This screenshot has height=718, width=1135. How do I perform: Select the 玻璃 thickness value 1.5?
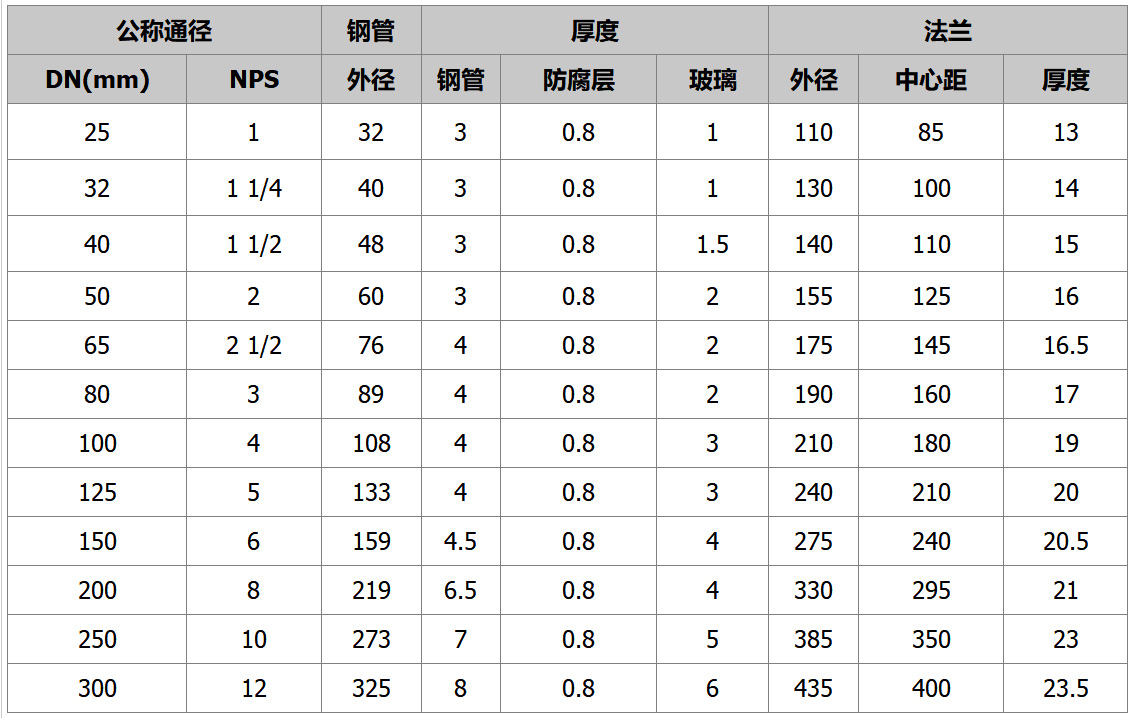point(712,244)
